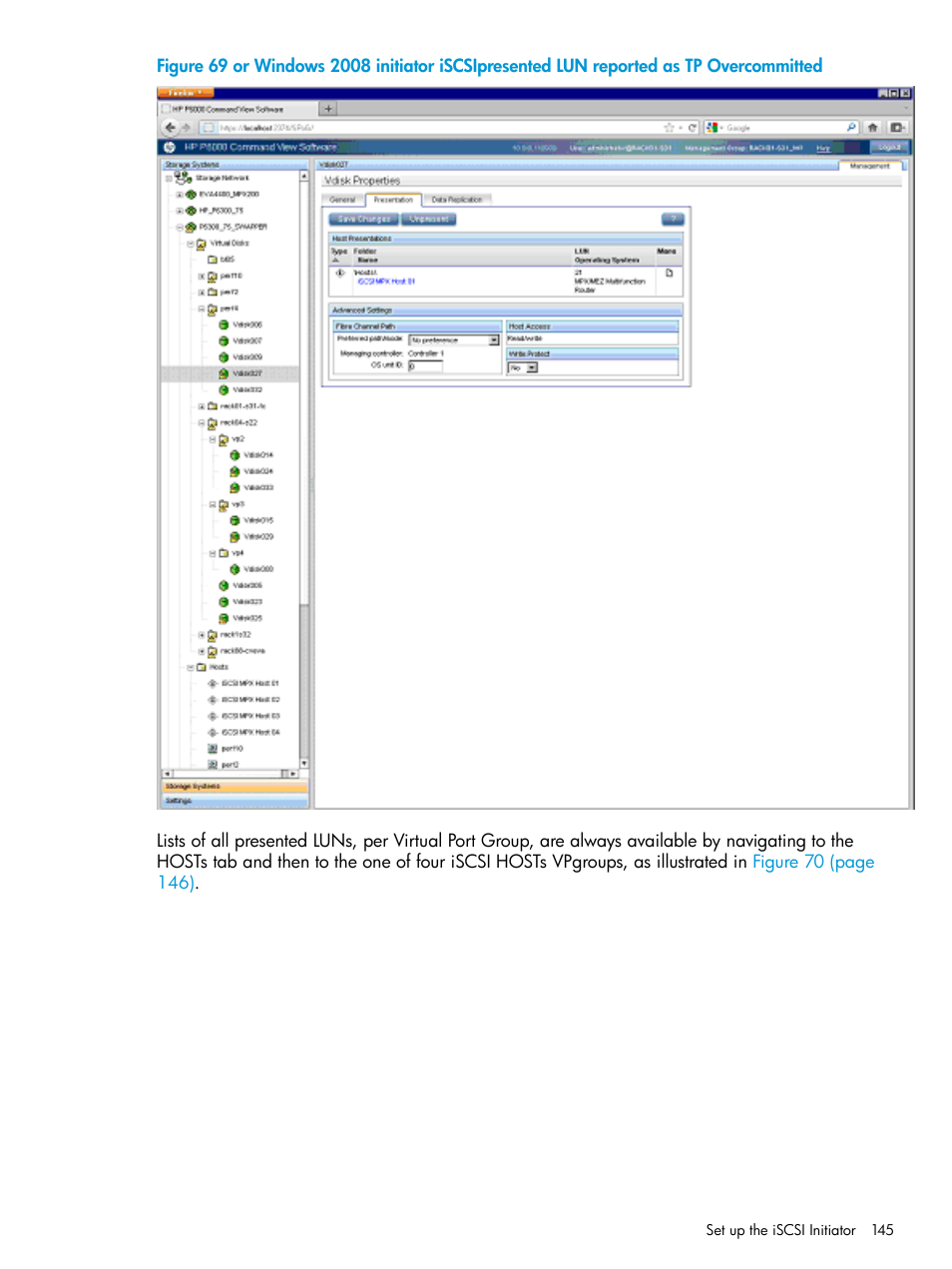The width and height of the screenshot is (952, 1269).
Task: Click the reload page icon
Action: pos(692,128)
